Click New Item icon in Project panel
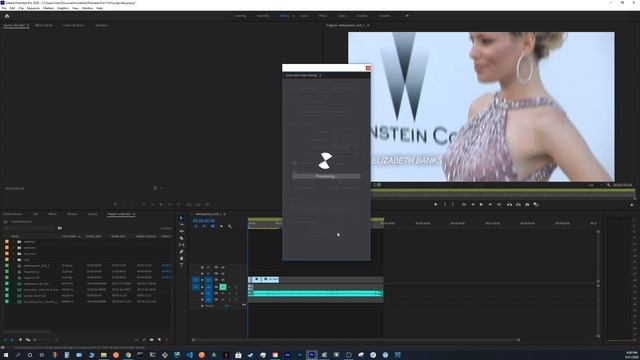Screen dimensions: 640x360 tap(159, 340)
